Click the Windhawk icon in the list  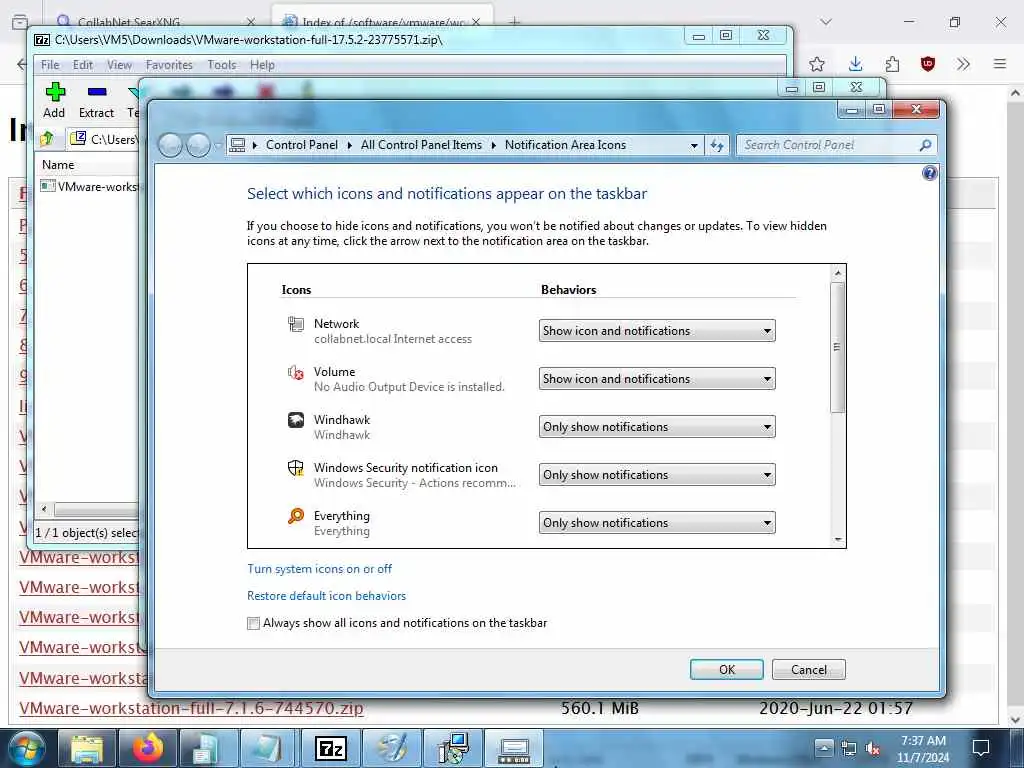296,420
